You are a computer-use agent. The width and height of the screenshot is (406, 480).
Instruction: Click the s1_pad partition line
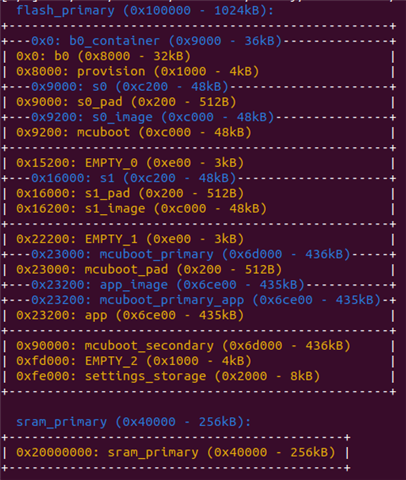(130, 193)
